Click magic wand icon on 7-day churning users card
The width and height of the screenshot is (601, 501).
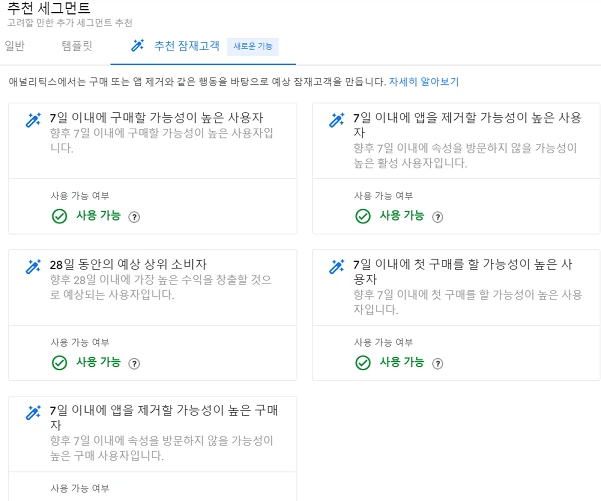337,120
